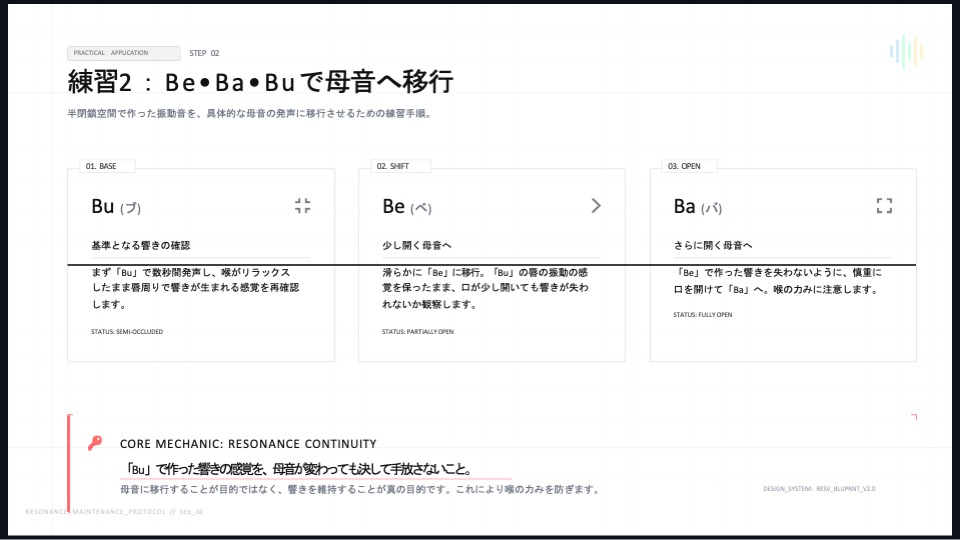Click STATUS: FULLY OPEN text
960x540 pixels.
703,314
